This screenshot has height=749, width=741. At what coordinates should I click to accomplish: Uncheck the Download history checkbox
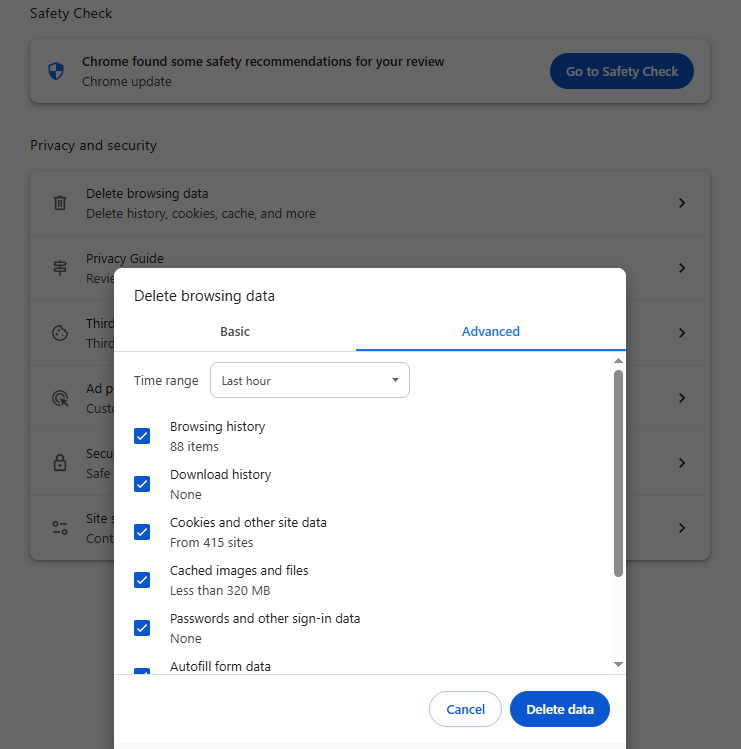pyautogui.click(x=142, y=484)
